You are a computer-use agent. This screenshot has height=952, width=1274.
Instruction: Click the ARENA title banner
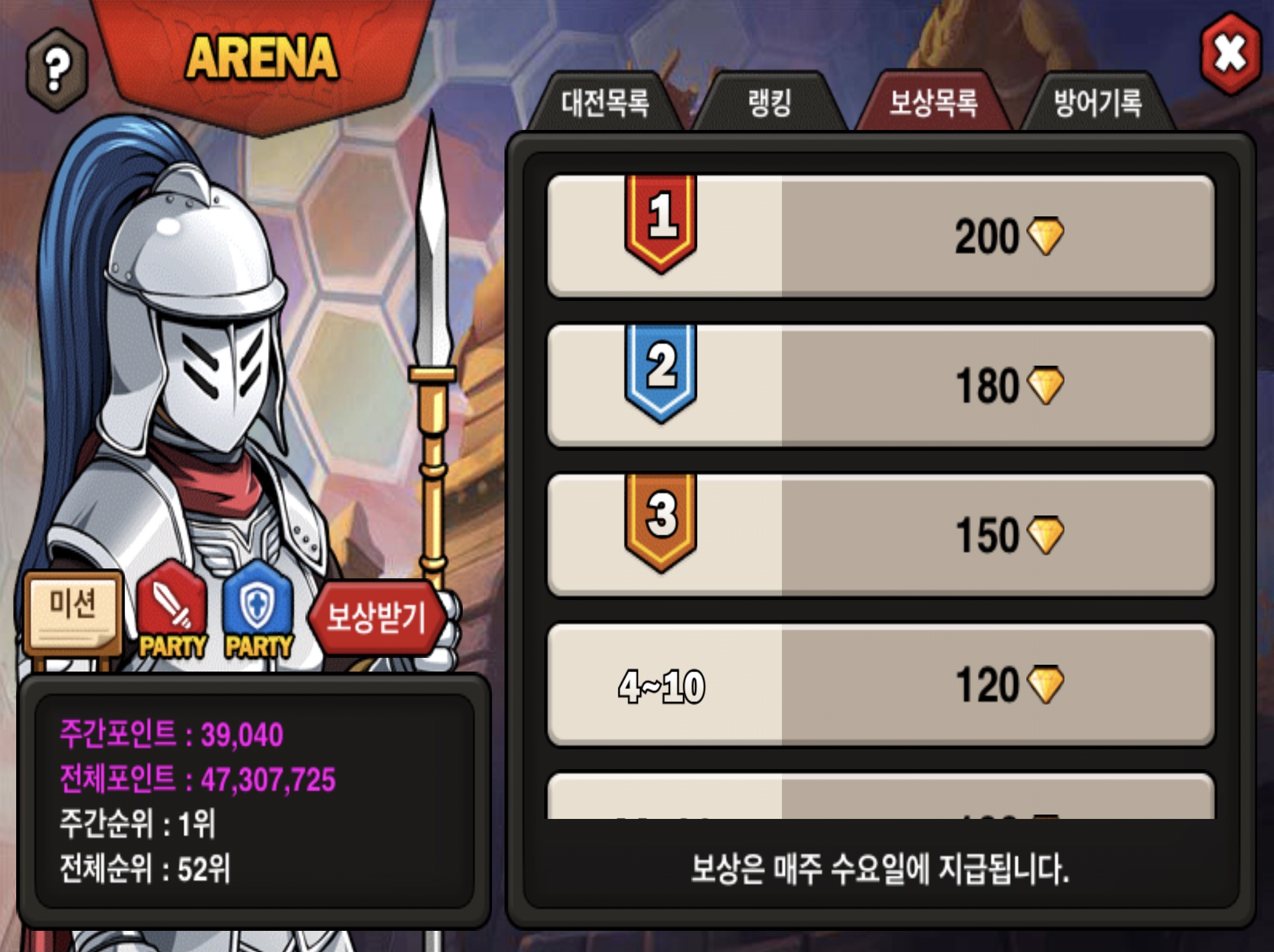click(262, 59)
